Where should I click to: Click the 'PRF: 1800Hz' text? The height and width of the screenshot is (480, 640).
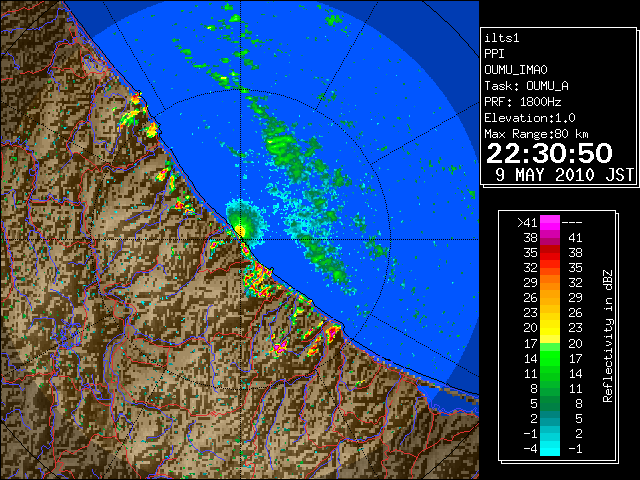tap(523, 102)
